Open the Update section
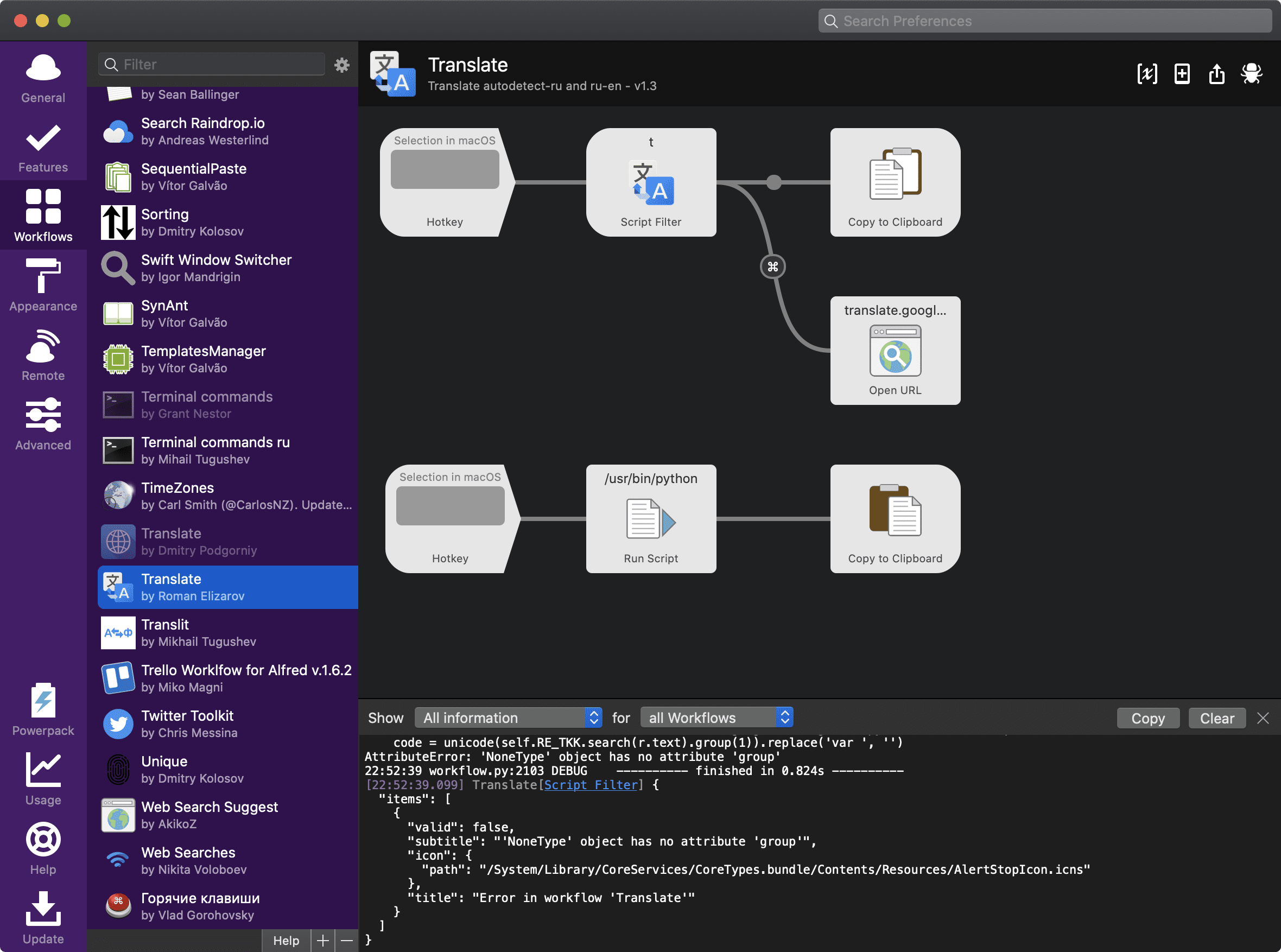Screen dimensions: 1281x952 [43, 917]
